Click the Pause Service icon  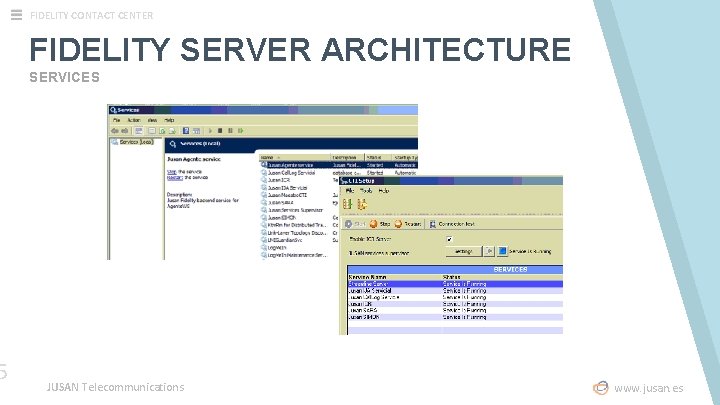click(230, 131)
